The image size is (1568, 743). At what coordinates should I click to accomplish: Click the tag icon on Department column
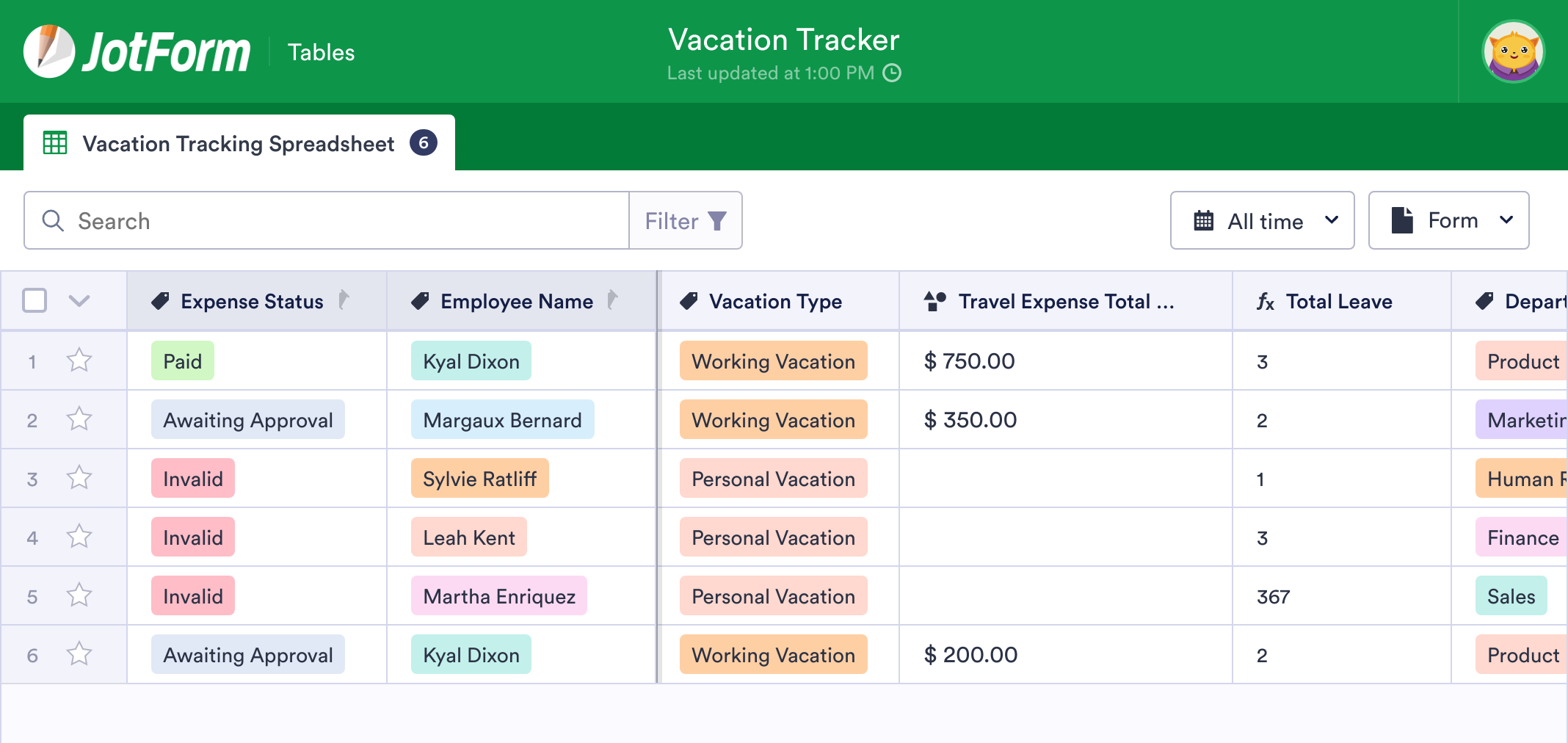tap(1484, 301)
